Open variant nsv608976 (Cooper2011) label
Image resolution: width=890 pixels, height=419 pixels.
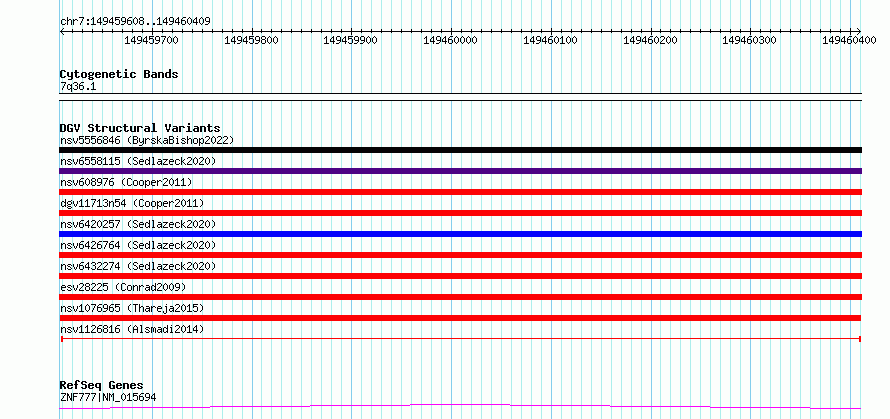click(x=126, y=182)
